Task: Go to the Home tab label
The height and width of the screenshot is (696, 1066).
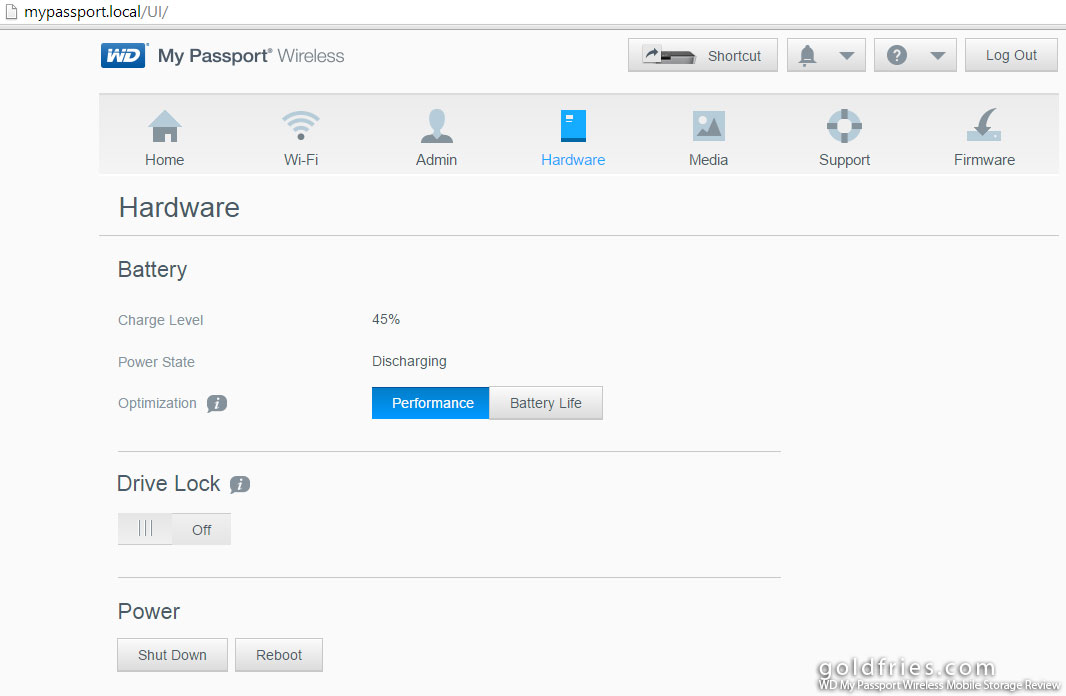Action: (x=165, y=160)
